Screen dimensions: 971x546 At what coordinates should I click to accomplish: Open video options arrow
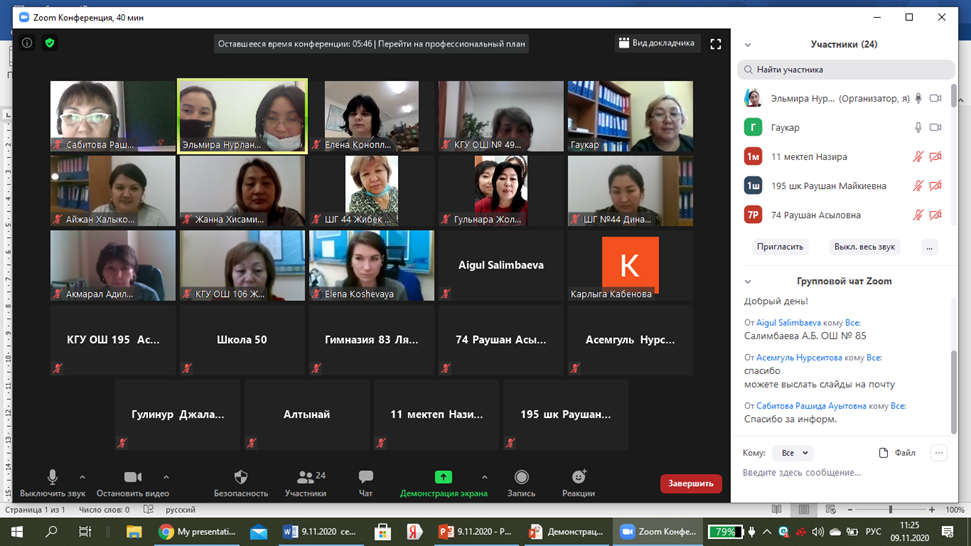click(x=166, y=477)
